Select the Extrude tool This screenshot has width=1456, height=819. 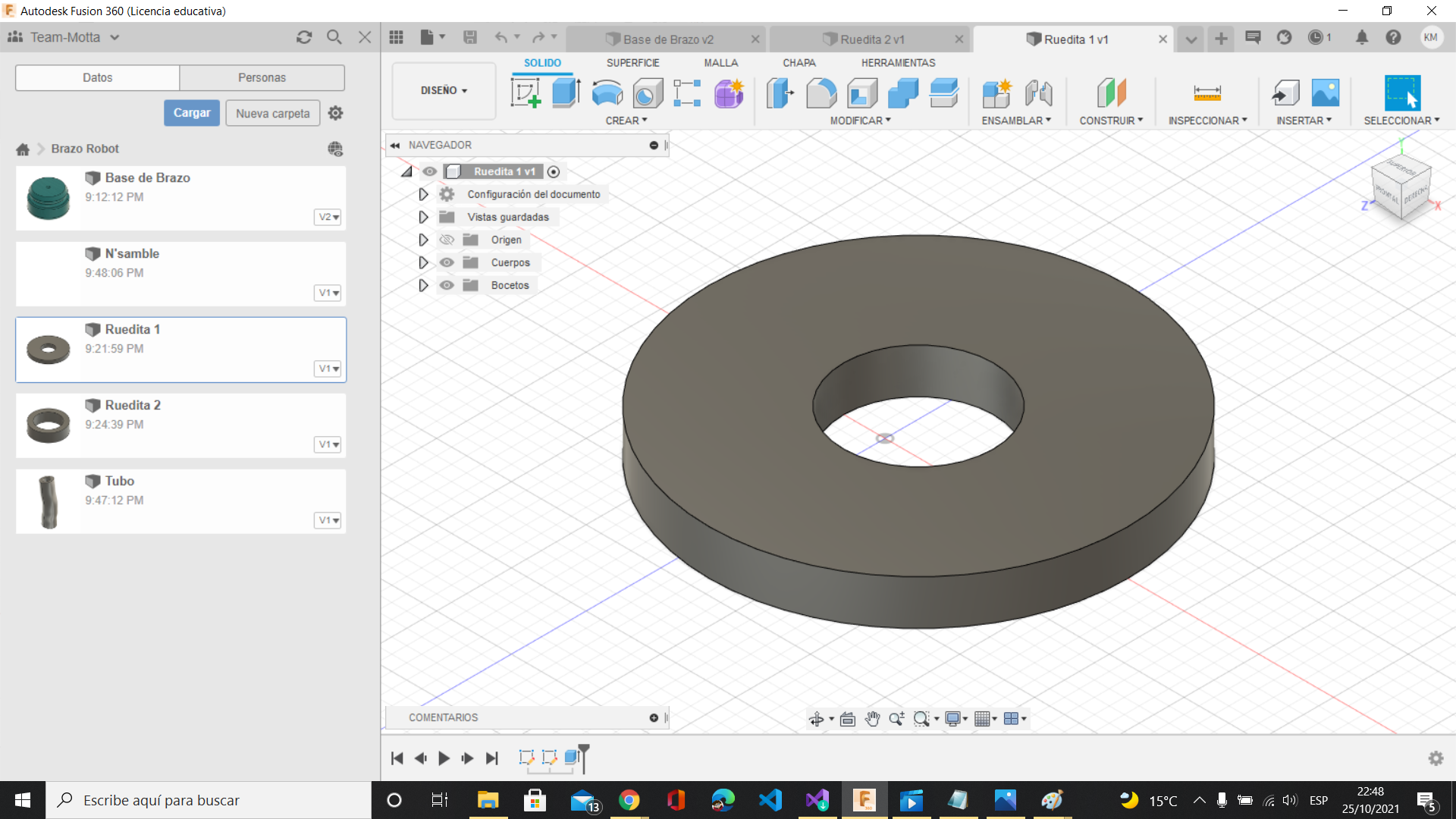566,93
